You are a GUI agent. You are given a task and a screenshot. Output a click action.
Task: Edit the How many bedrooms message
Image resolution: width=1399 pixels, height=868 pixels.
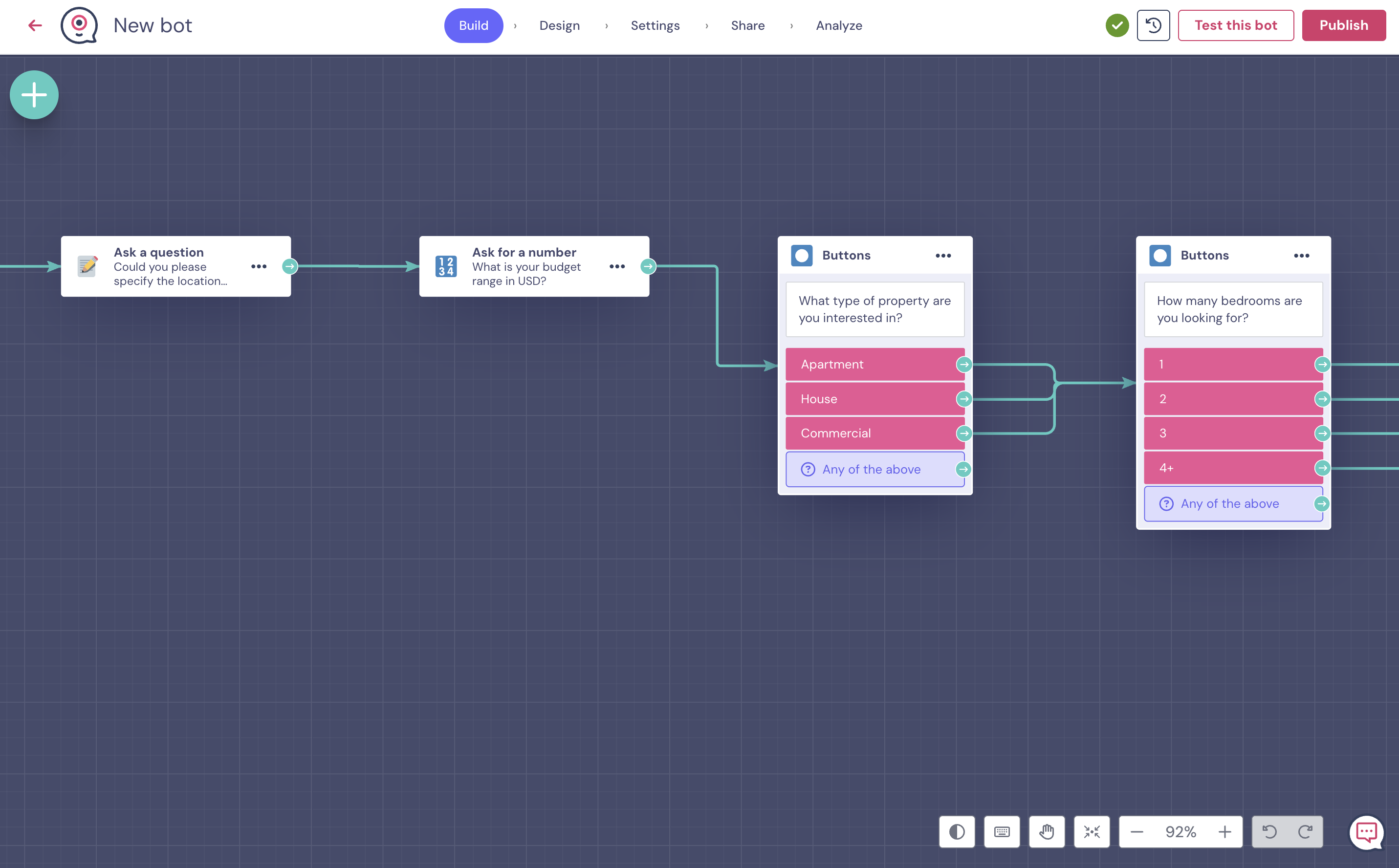pyautogui.click(x=1233, y=309)
